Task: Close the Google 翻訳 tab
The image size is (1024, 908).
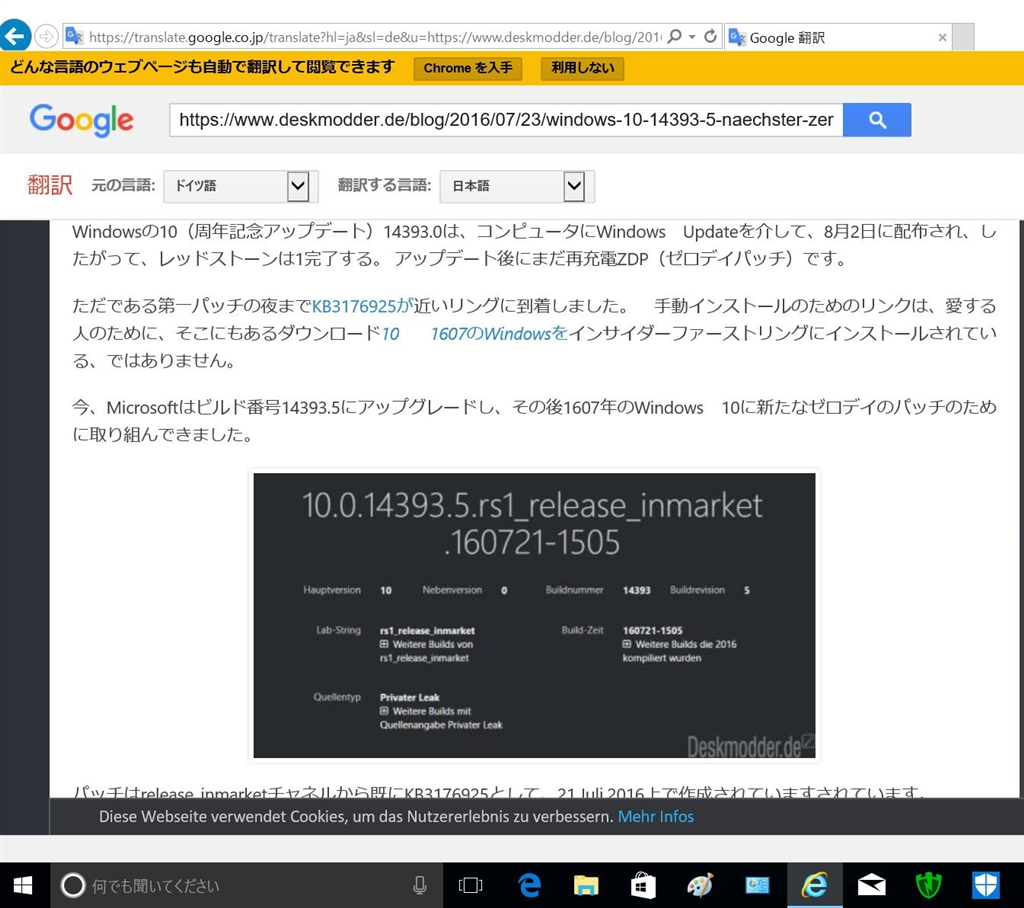Action: click(x=942, y=37)
